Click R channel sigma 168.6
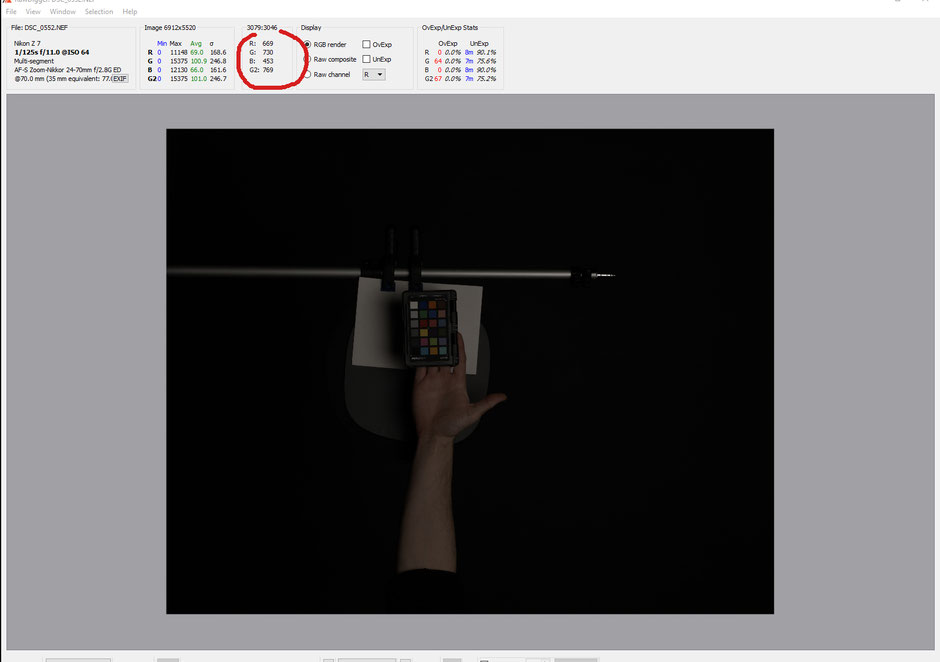The width and height of the screenshot is (940, 662). point(218,52)
